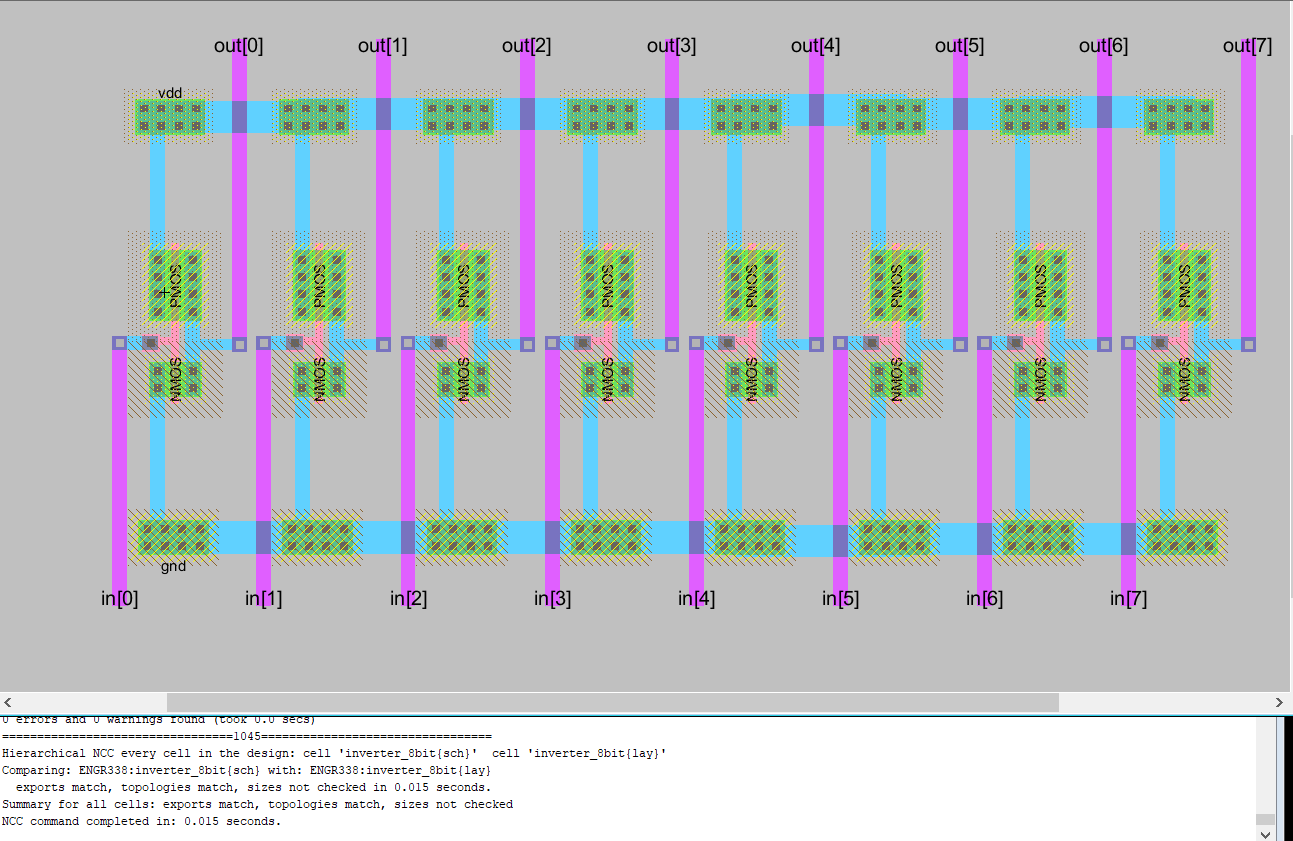Select the first NMOS transistor
1293x841 pixels.
pyautogui.click(x=175, y=380)
